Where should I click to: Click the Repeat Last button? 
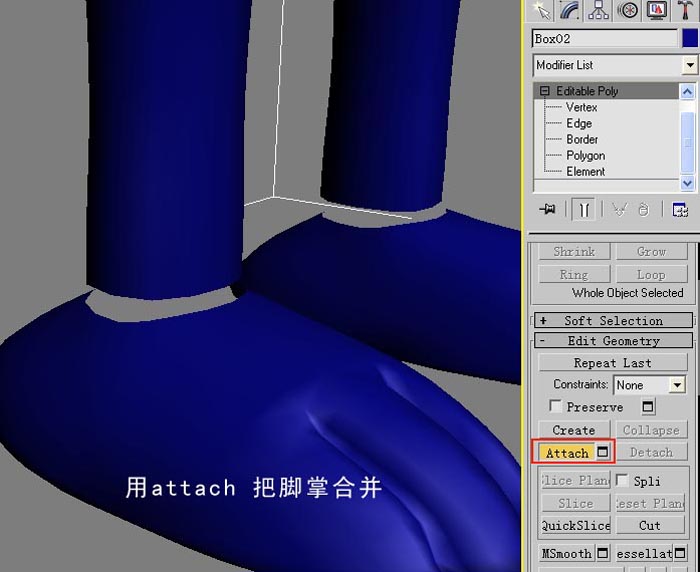(612, 362)
